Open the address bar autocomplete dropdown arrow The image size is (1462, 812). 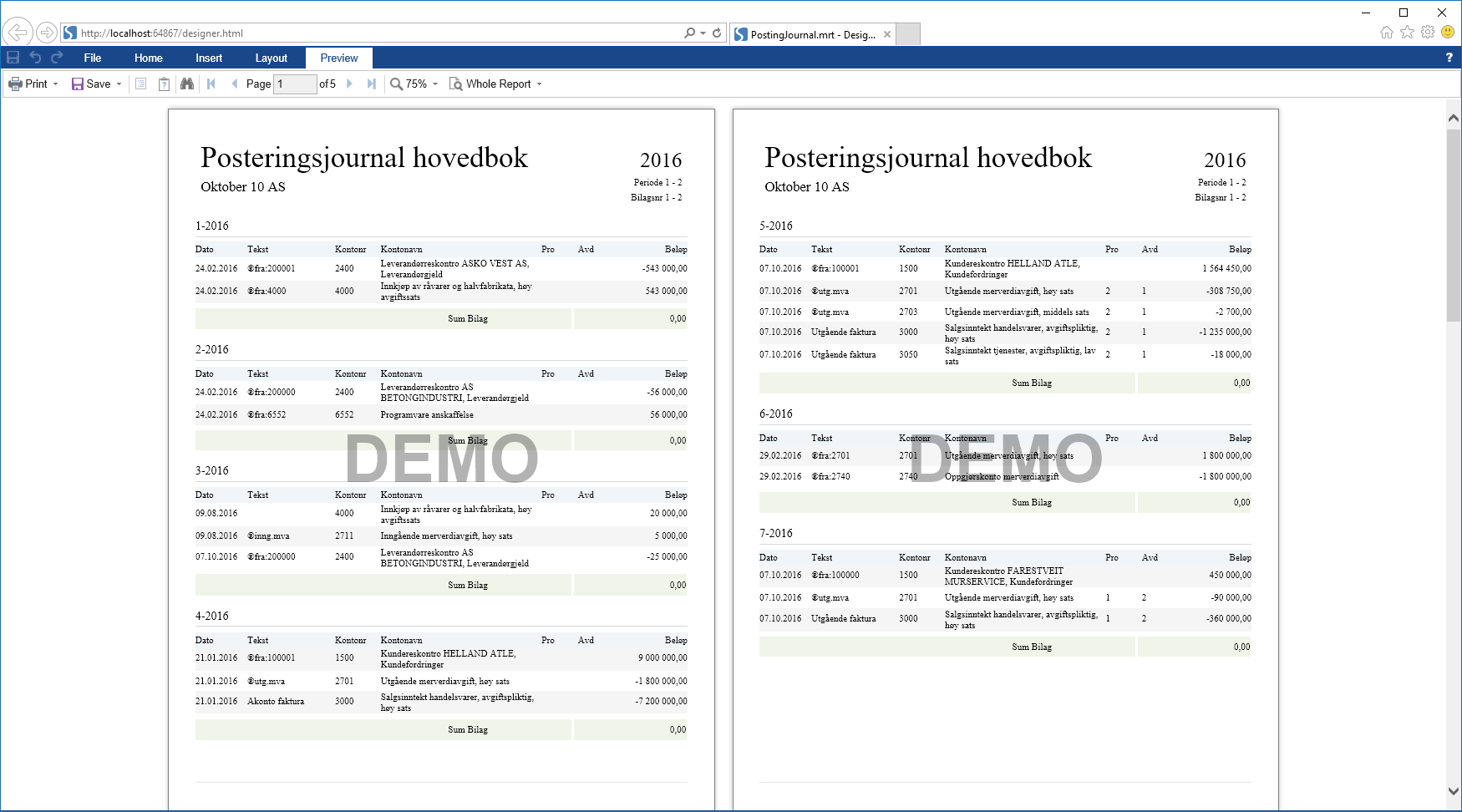(703, 33)
